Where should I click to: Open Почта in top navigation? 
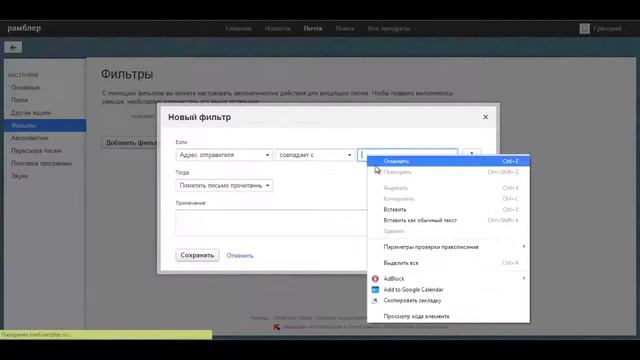click(x=313, y=29)
